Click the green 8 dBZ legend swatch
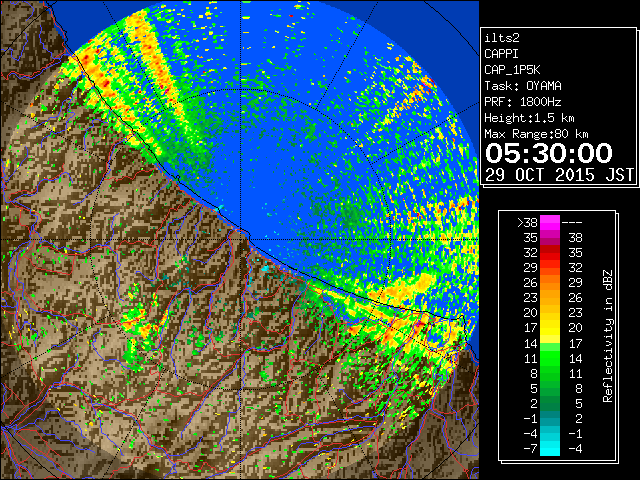The width and height of the screenshot is (640, 480). pyautogui.click(x=550, y=373)
